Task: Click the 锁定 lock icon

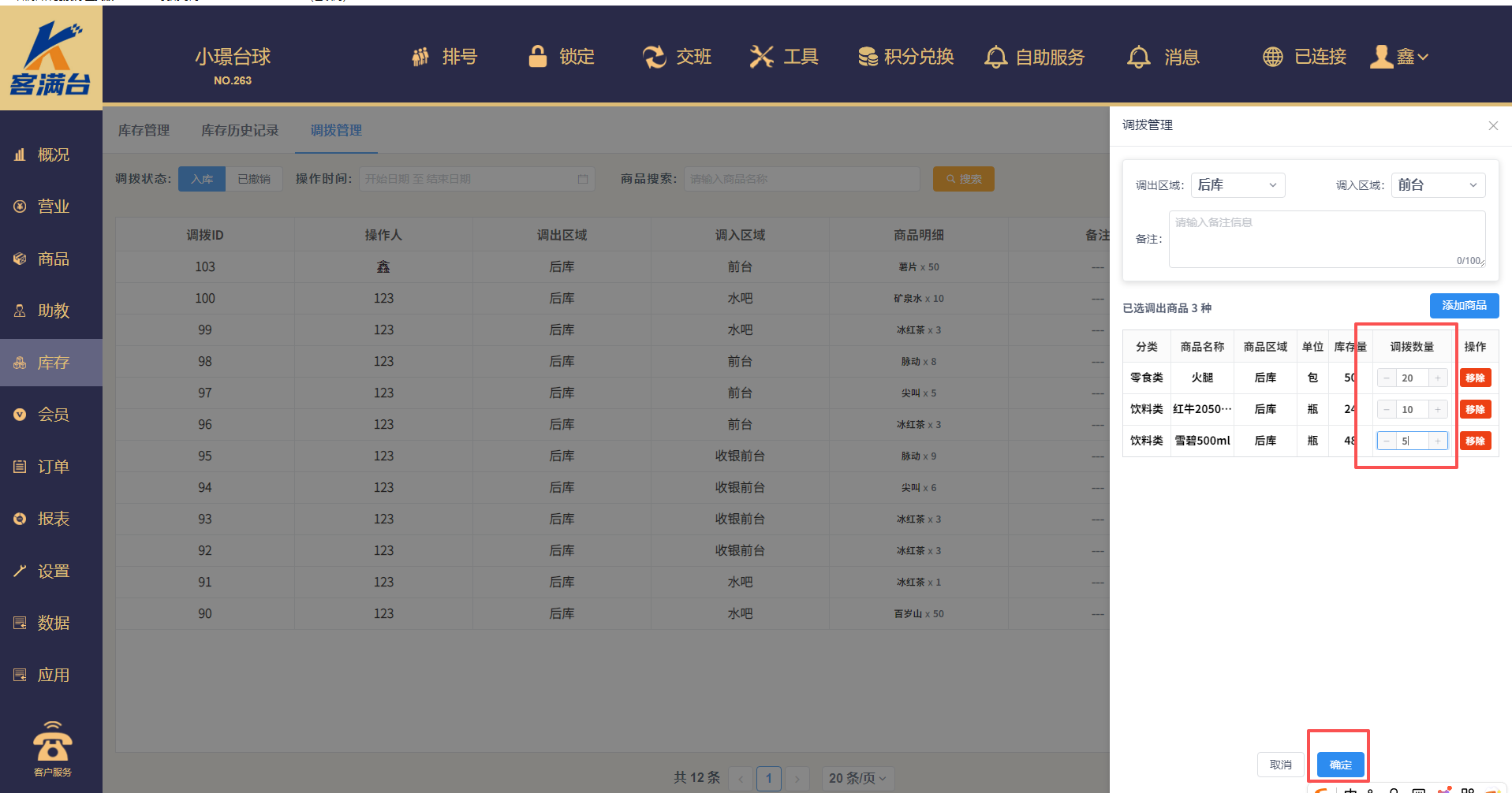Action: 538,57
